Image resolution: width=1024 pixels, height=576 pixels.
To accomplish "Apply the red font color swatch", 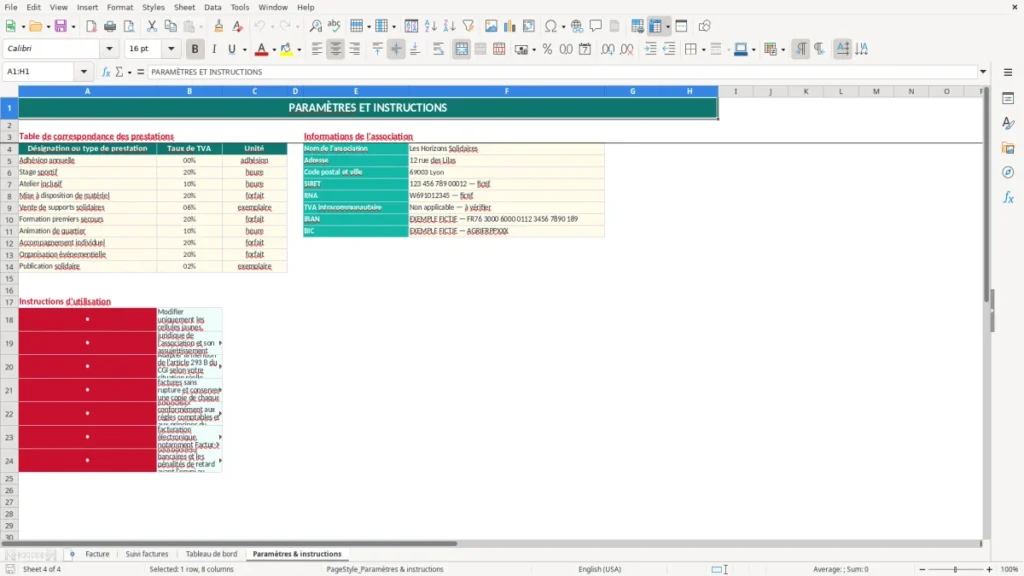I will (x=261, y=49).
